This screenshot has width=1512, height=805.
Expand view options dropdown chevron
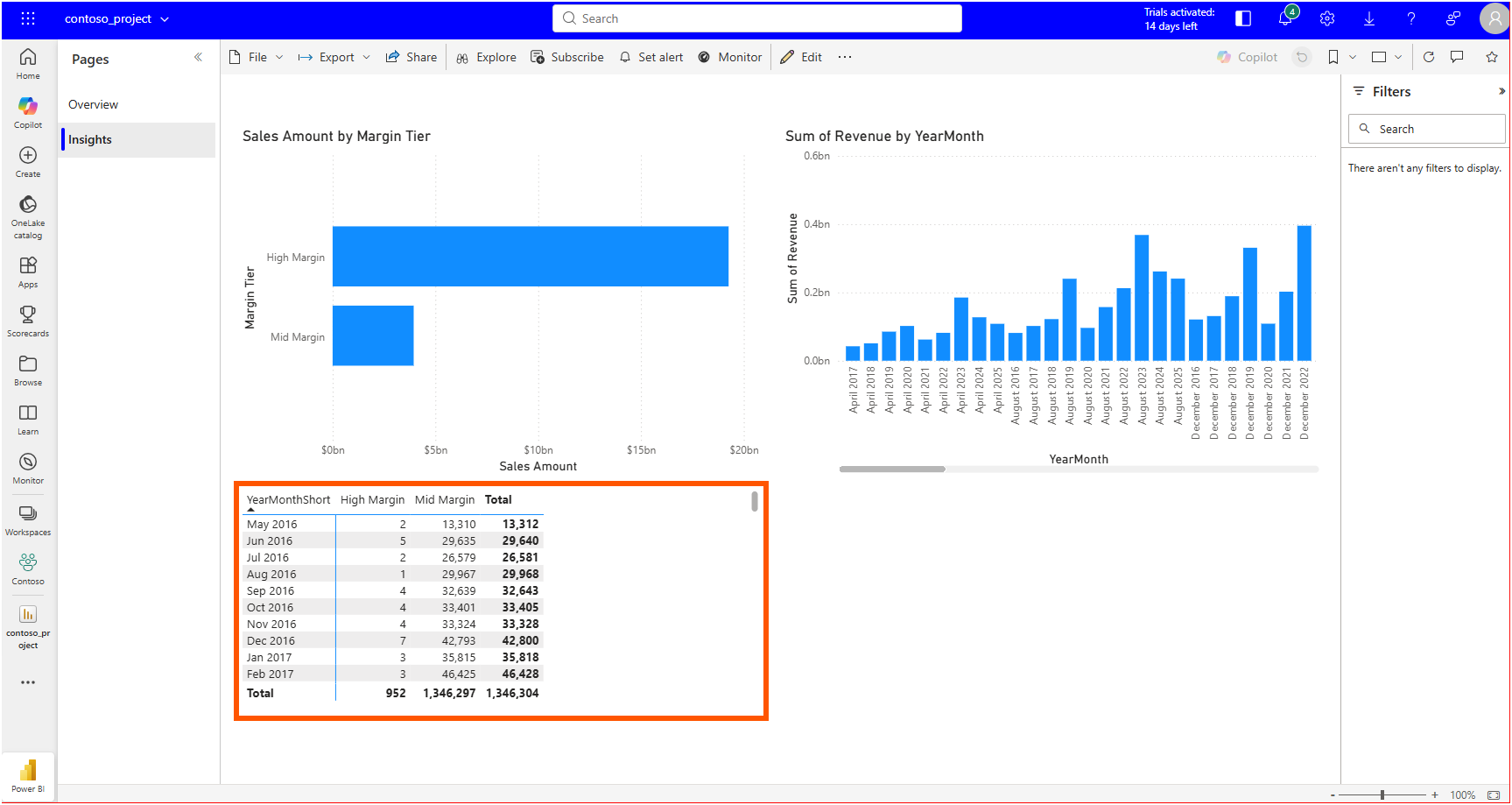click(1398, 57)
